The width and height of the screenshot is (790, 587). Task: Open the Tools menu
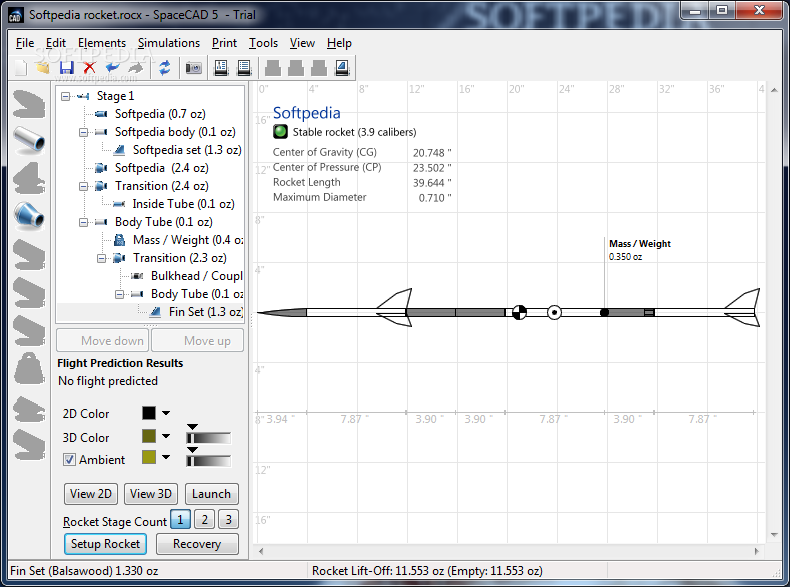(x=264, y=43)
